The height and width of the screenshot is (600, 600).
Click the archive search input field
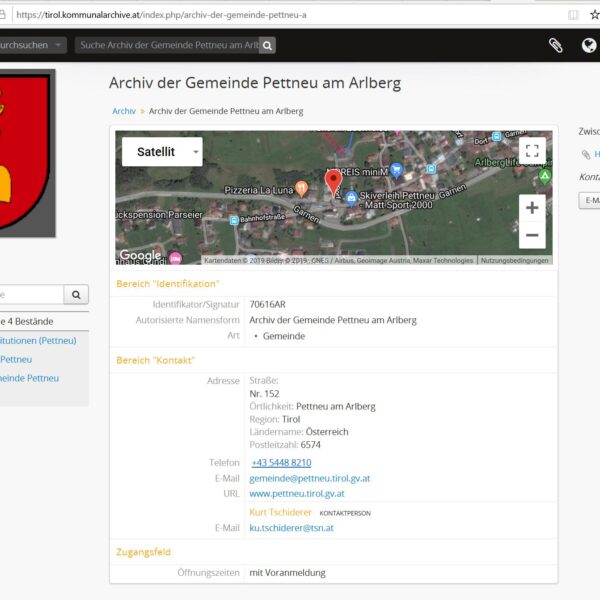(166, 45)
